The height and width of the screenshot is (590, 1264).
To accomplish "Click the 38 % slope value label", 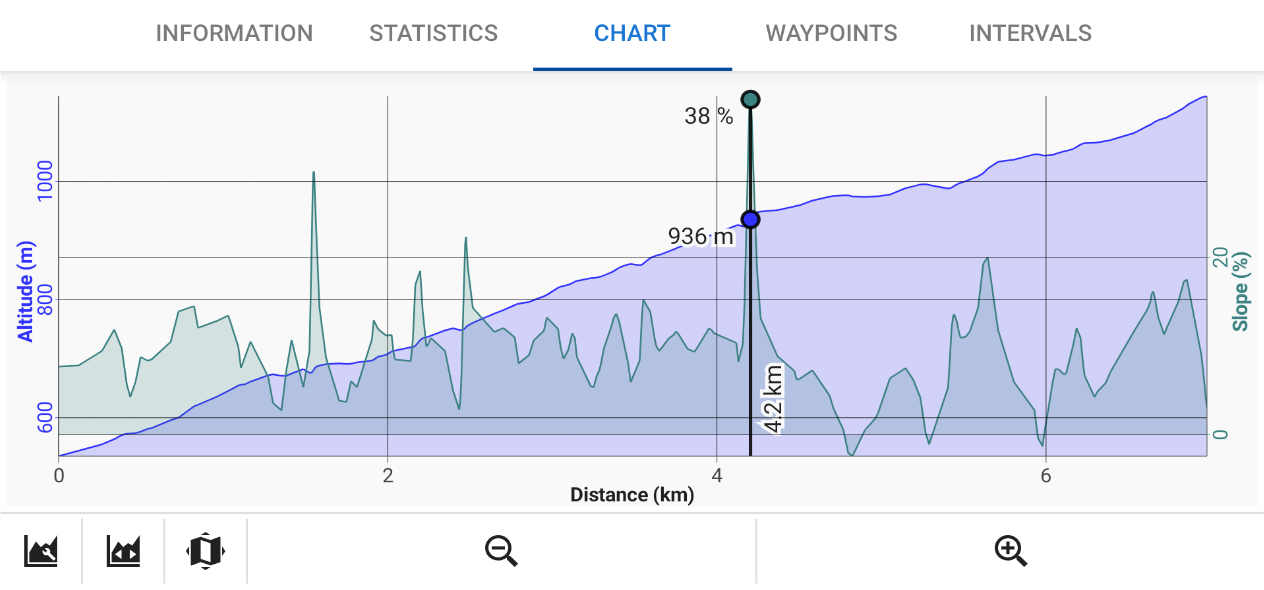I will [708, 116].
